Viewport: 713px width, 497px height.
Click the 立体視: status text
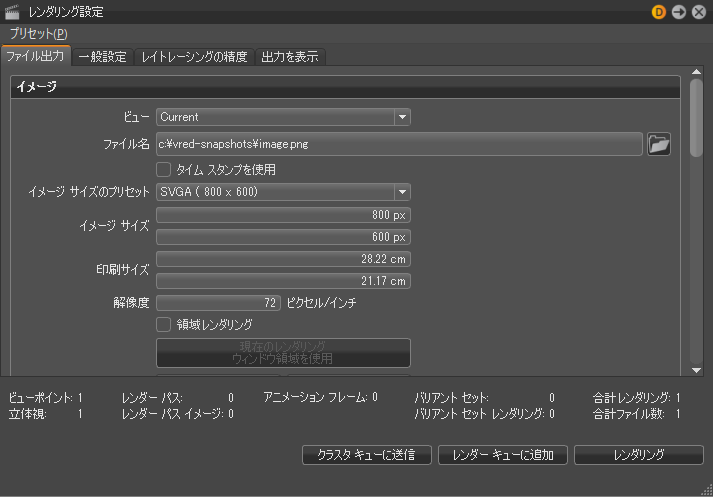tap(27, 414)
